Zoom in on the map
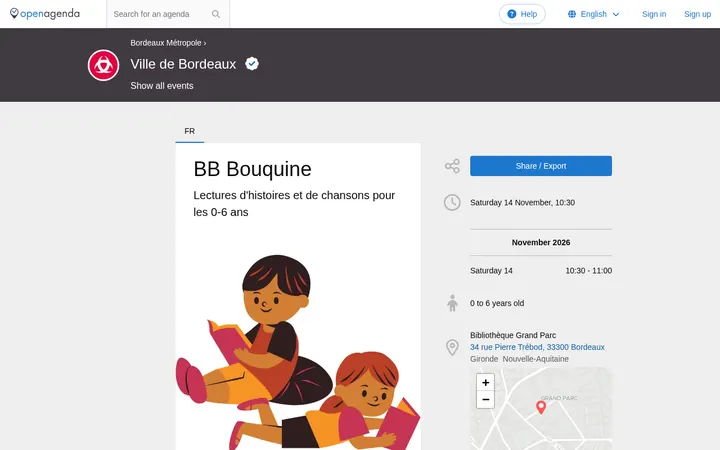Viewport: 720px width, 450px height. [x=485, y=382]
